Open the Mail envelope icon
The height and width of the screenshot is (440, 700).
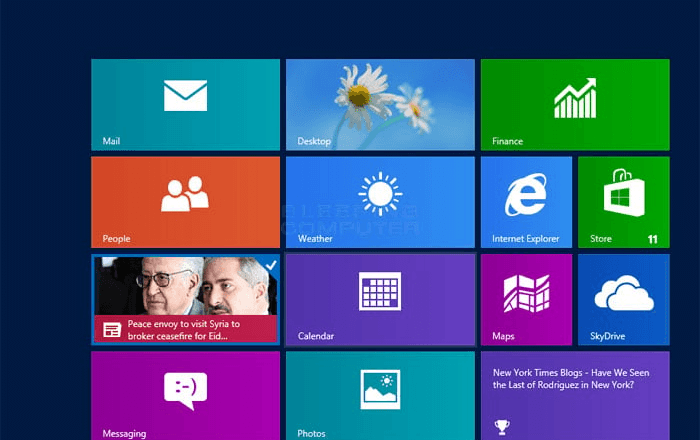[185, 95]
